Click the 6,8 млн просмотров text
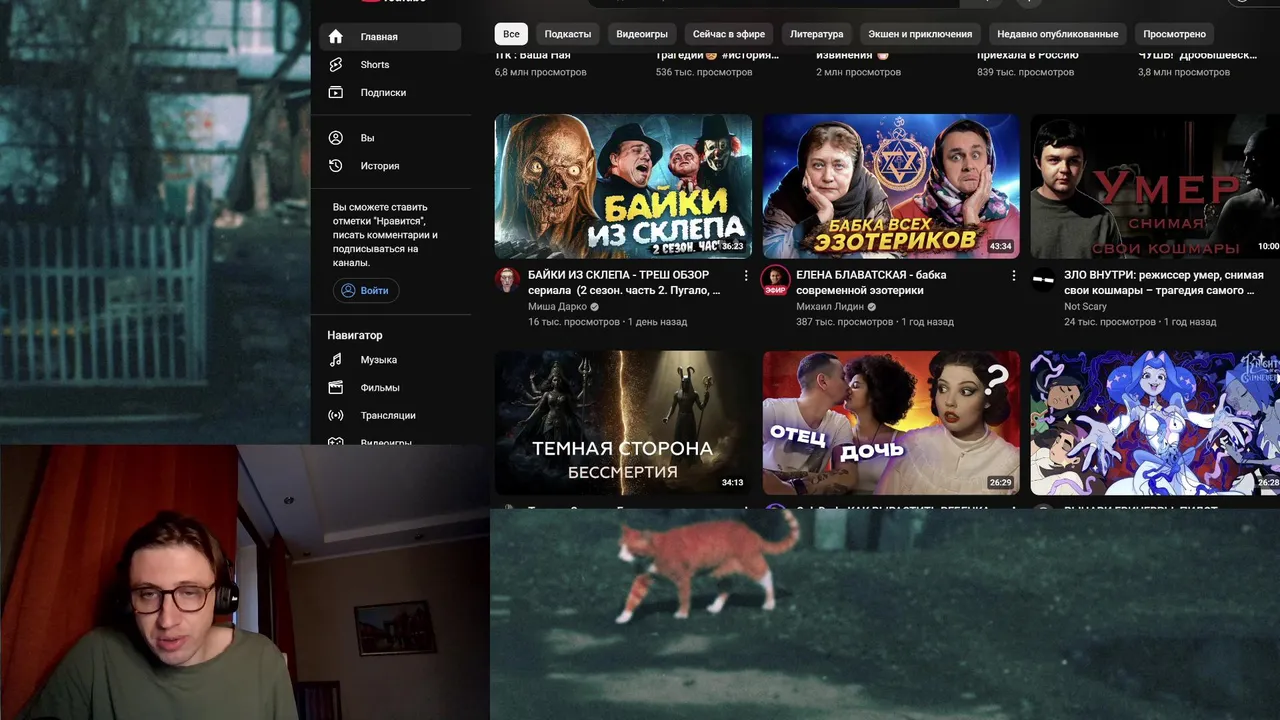The image size is (1280, 720). (x=541, y=72)
